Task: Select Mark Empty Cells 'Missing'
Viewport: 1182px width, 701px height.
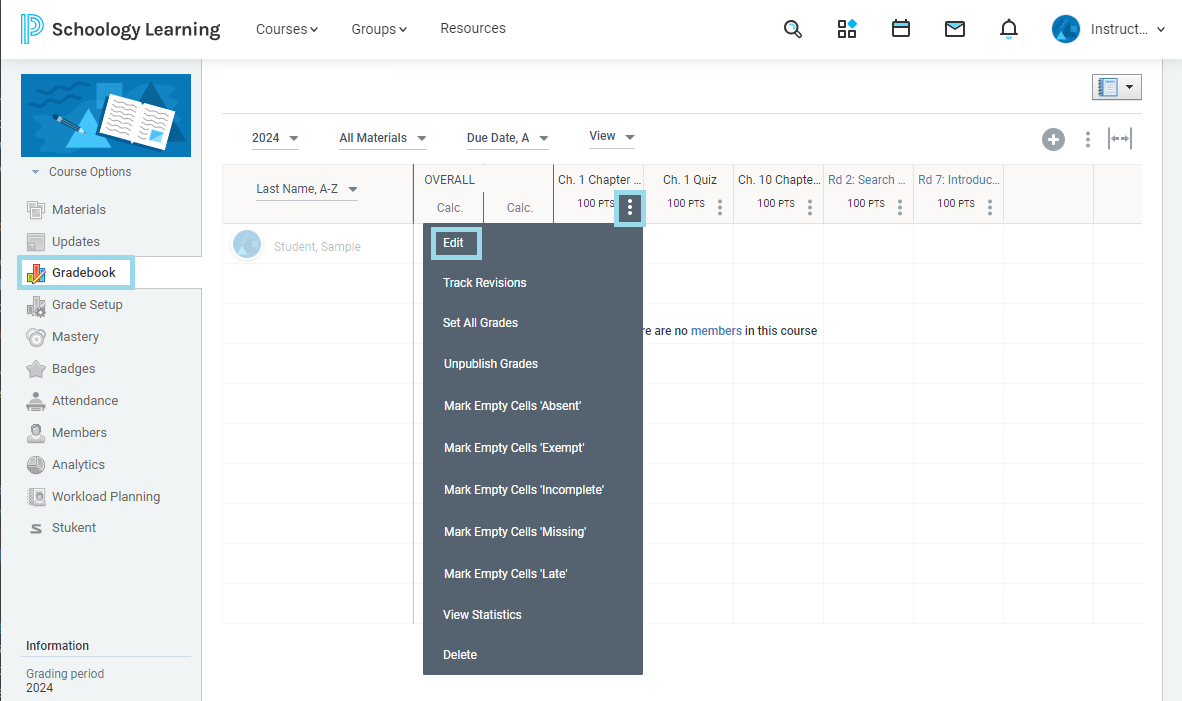Action: point(514,532)
